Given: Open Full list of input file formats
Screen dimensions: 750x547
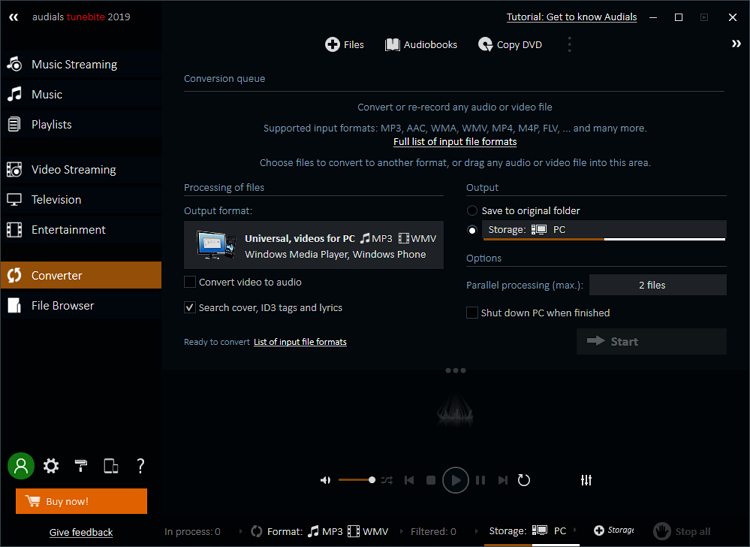Looking at the screenshot, I should pyautogui.click(x=455, y=142).
